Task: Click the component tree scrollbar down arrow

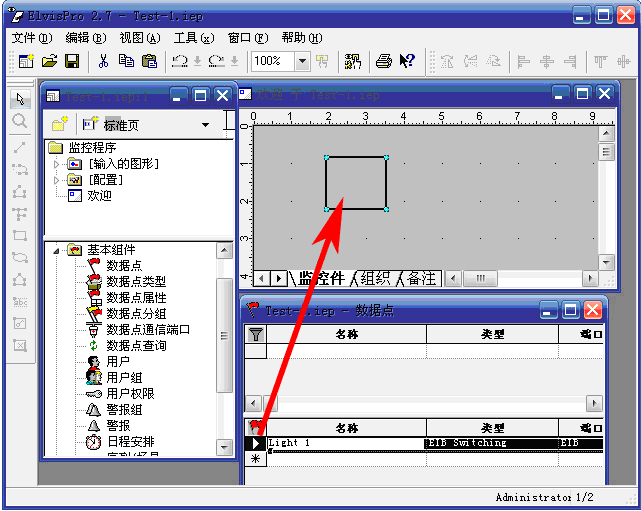Action: [225, 448]
